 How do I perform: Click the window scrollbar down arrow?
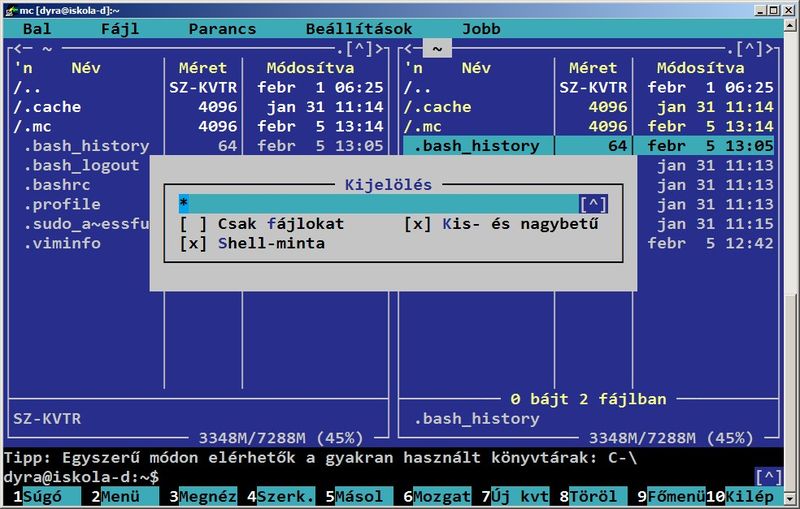point(791,498)
